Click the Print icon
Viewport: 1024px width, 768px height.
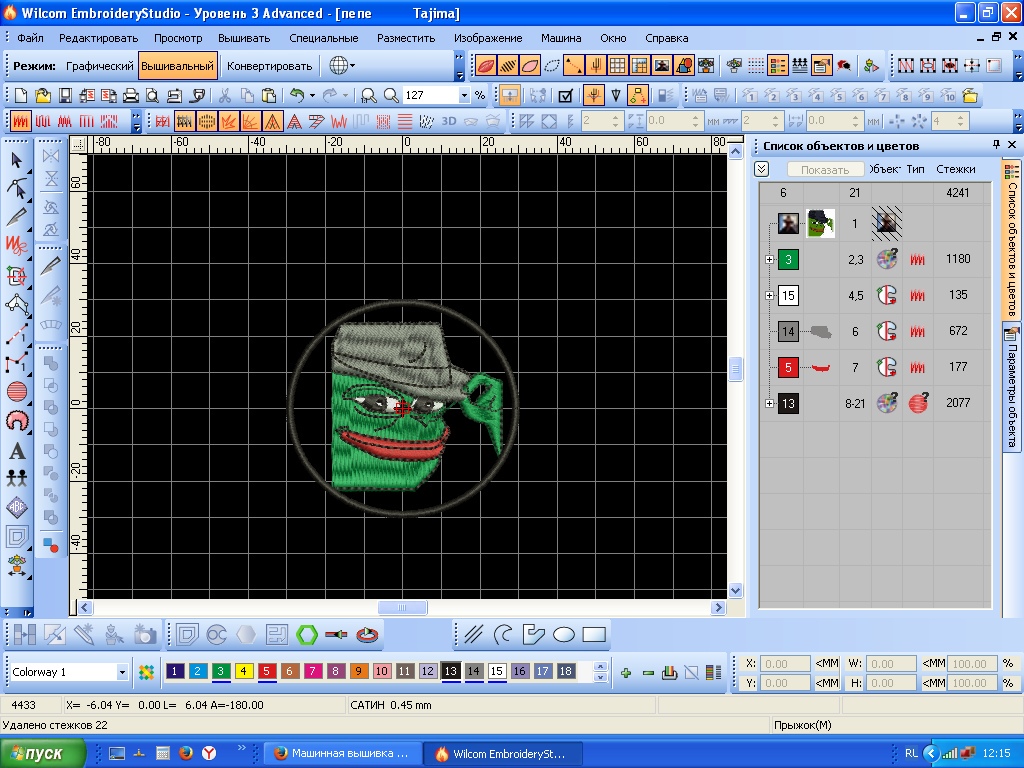131,96
